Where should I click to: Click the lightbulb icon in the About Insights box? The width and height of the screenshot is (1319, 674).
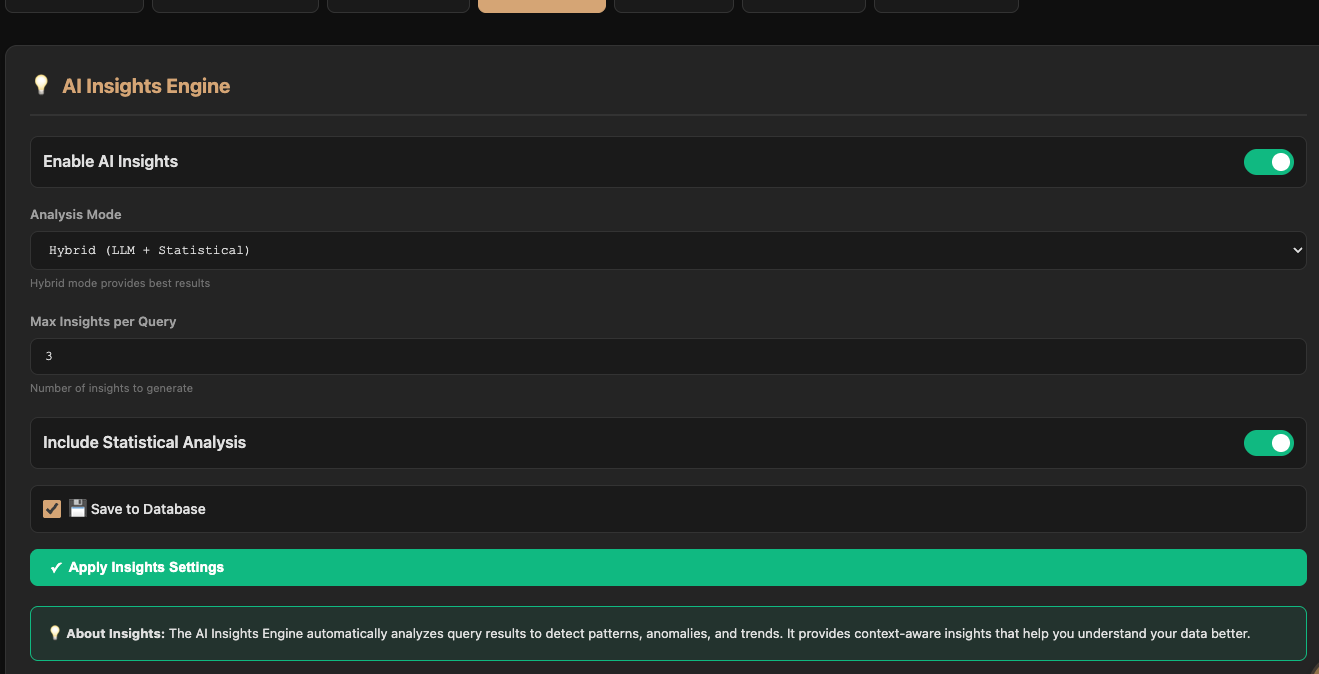point(55,632)
